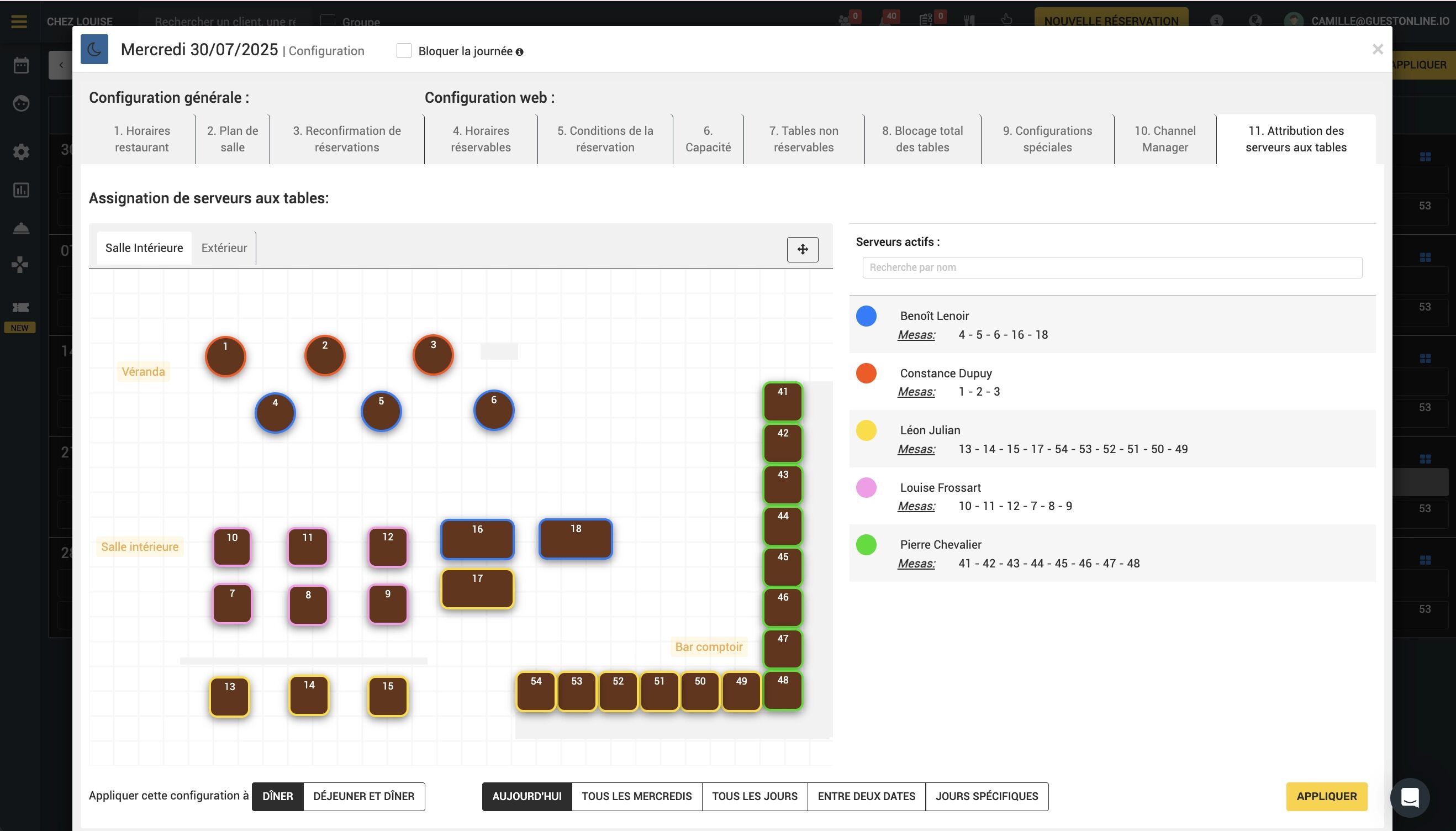Open settings gear in left sidebar
1456x831 pixels.
tap(21, 152)
